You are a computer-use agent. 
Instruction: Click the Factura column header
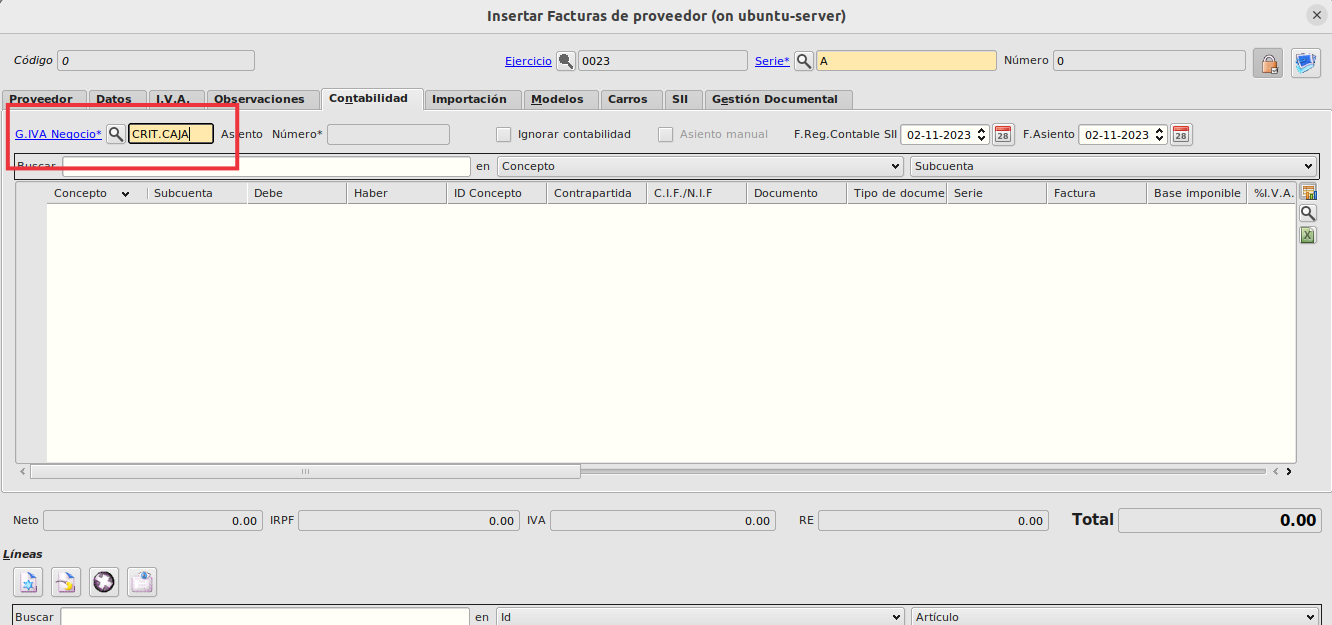[1097, 193]
